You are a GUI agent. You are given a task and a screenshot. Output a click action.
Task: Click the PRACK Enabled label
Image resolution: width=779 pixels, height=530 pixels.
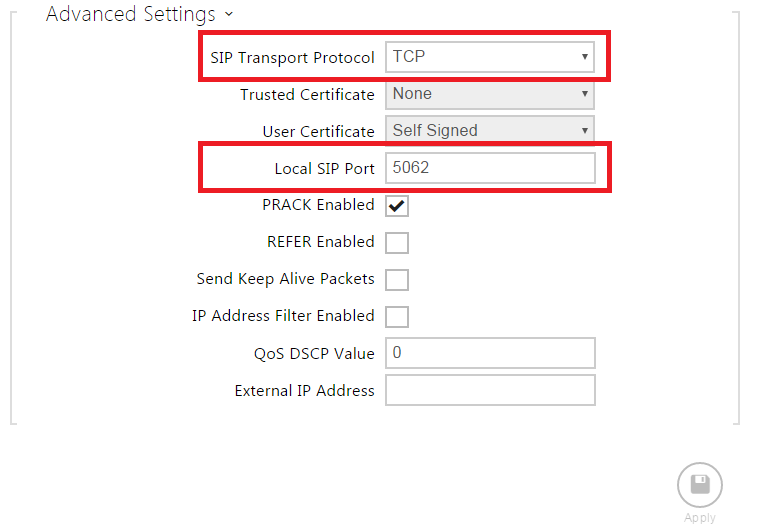point(318,205)
